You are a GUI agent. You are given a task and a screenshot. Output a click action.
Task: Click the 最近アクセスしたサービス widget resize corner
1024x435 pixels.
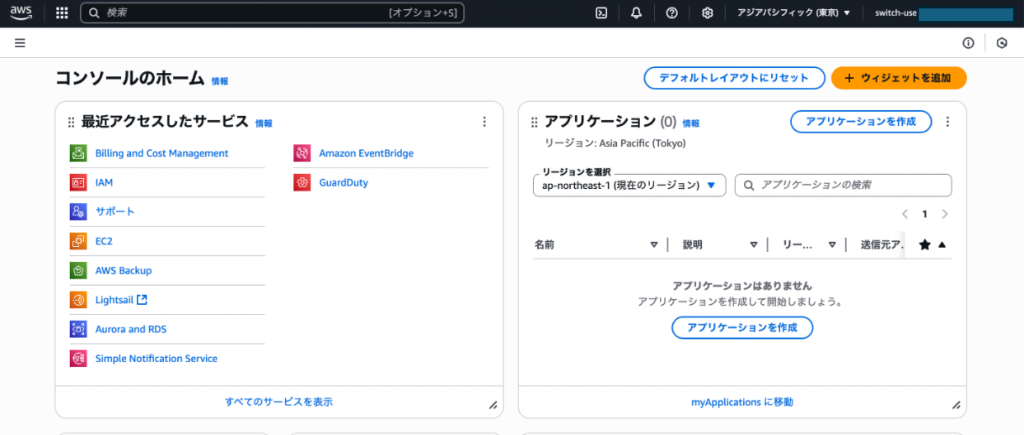(x=493, y=405)
